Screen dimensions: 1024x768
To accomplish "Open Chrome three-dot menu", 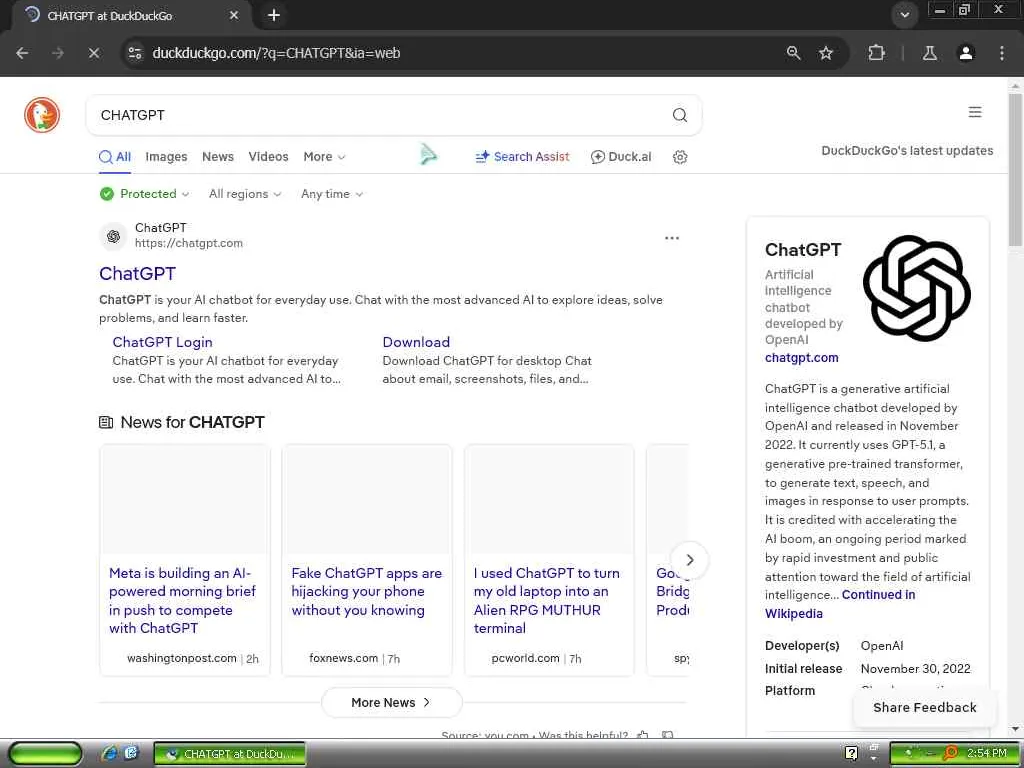I will [x=1002, y=53].
